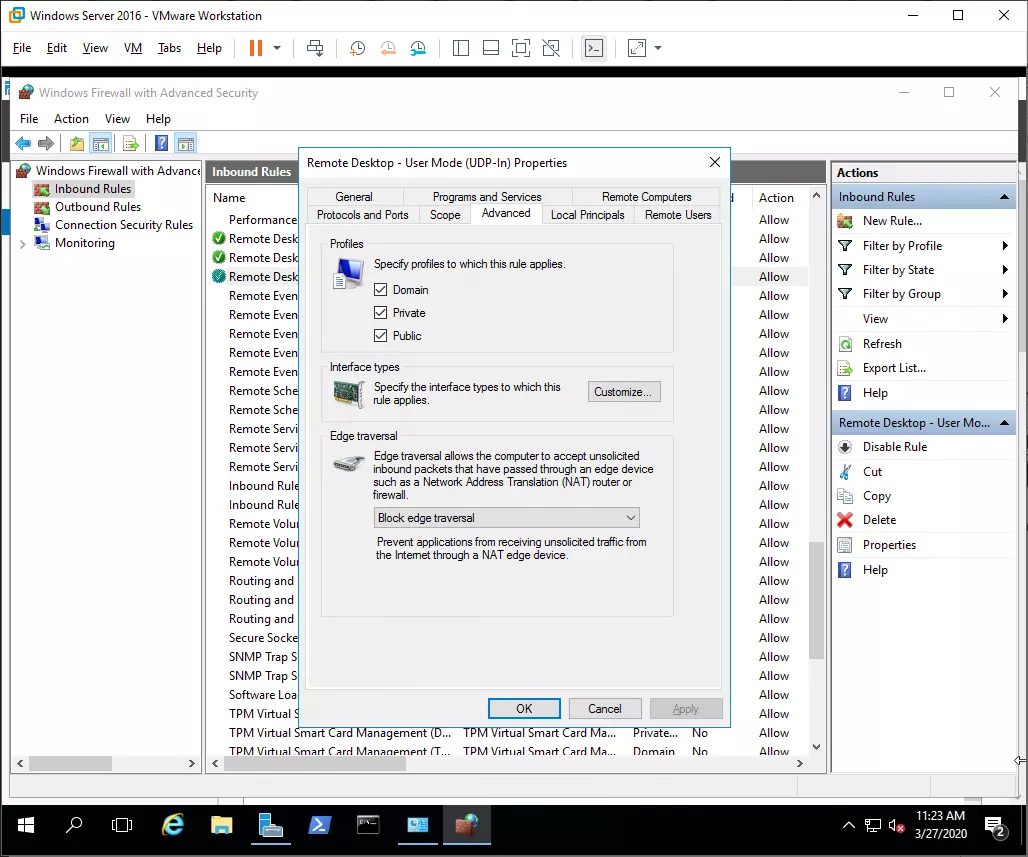Image resolution: width=1028 pixels, height=857 pixels.
Task: Toggle the Public profile checkbox
Action: tap(380, 336)
